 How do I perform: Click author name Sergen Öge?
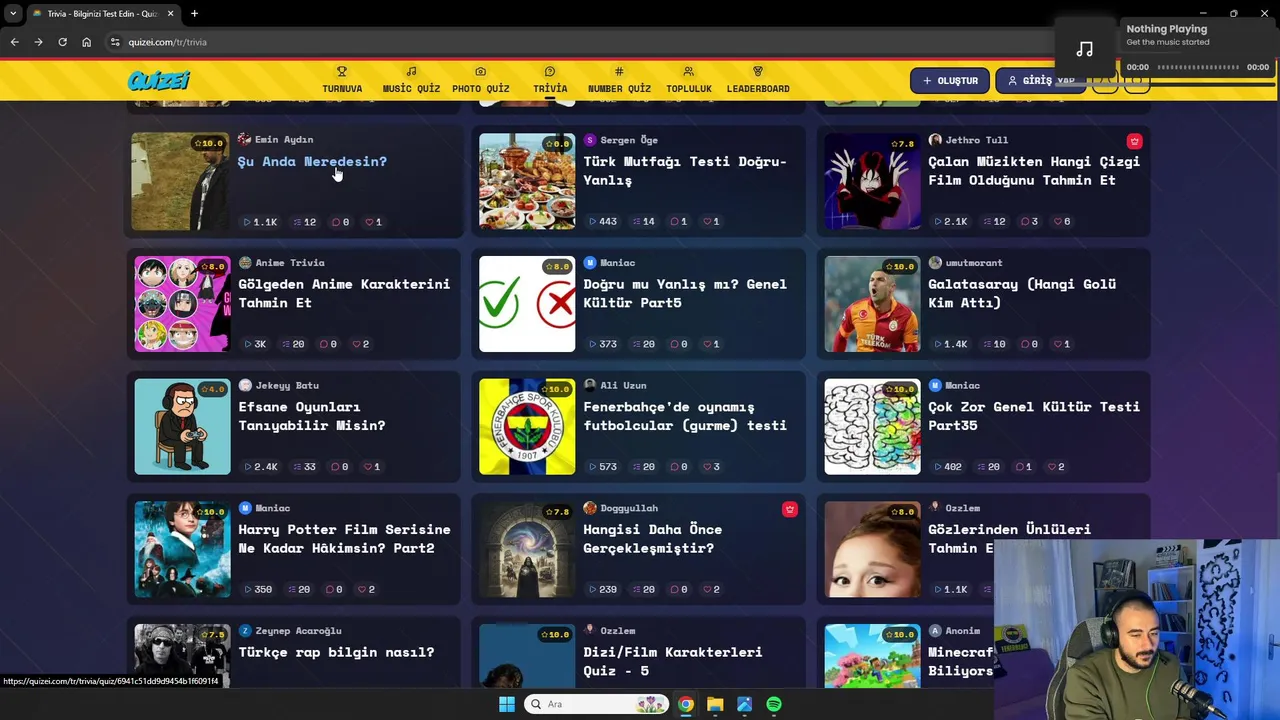click(629, 140)
